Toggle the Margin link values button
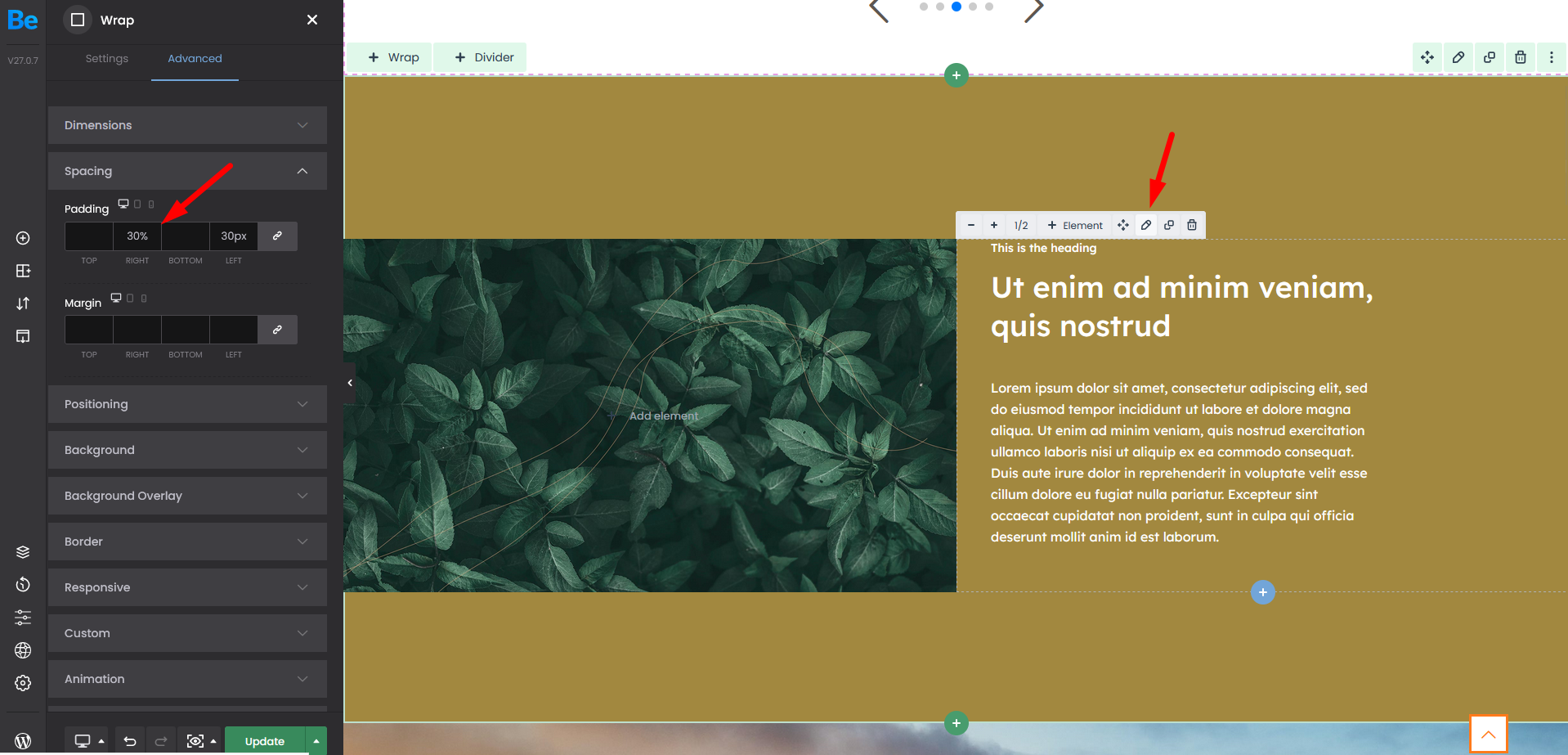1568x755 pixels. point(278,330)
